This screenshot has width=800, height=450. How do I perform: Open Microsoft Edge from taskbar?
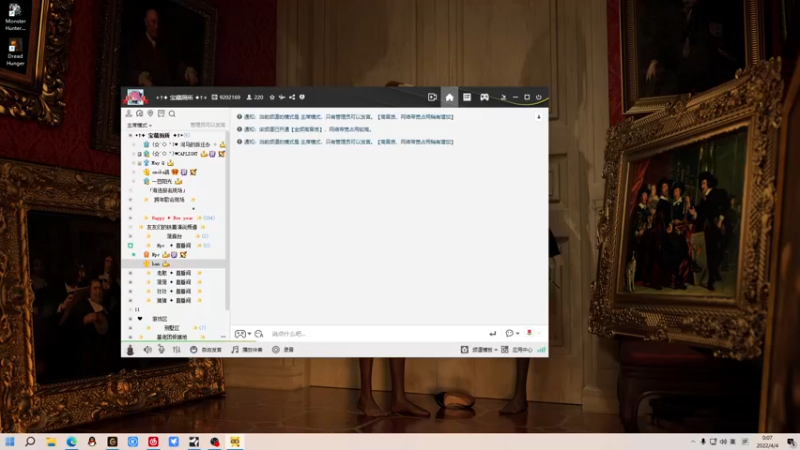71,441
